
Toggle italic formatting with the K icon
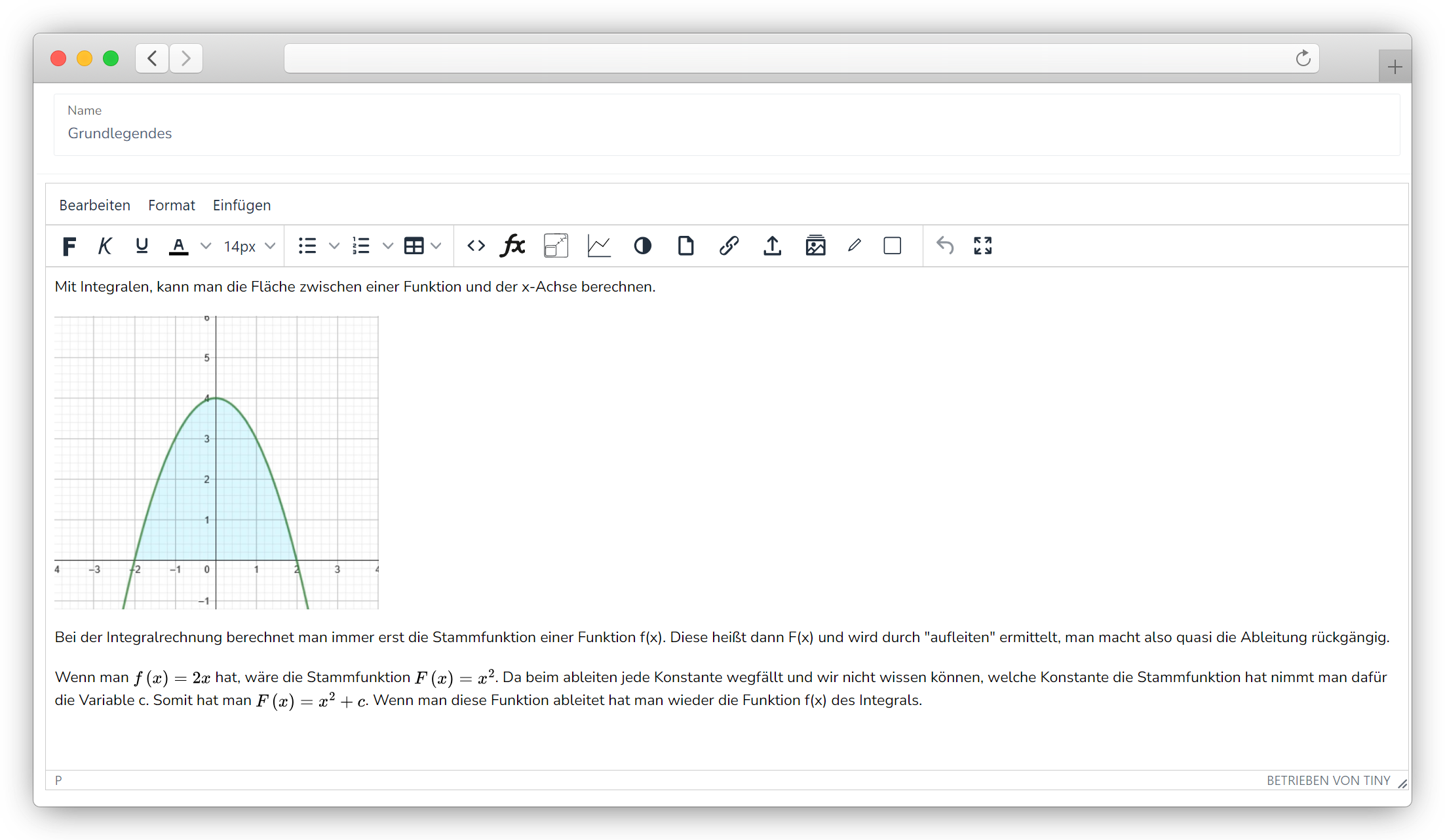[x=105, y=246]
